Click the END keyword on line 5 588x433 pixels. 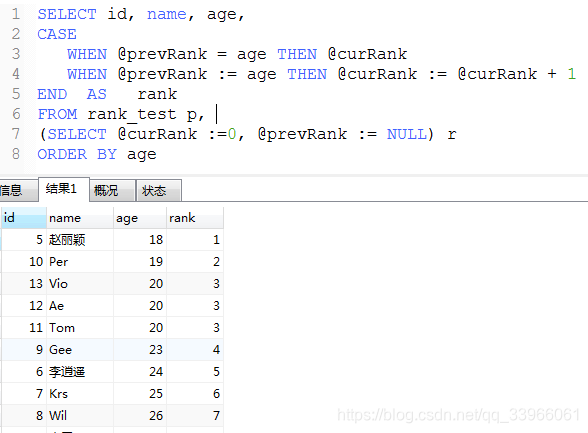(x=52, y=94)
